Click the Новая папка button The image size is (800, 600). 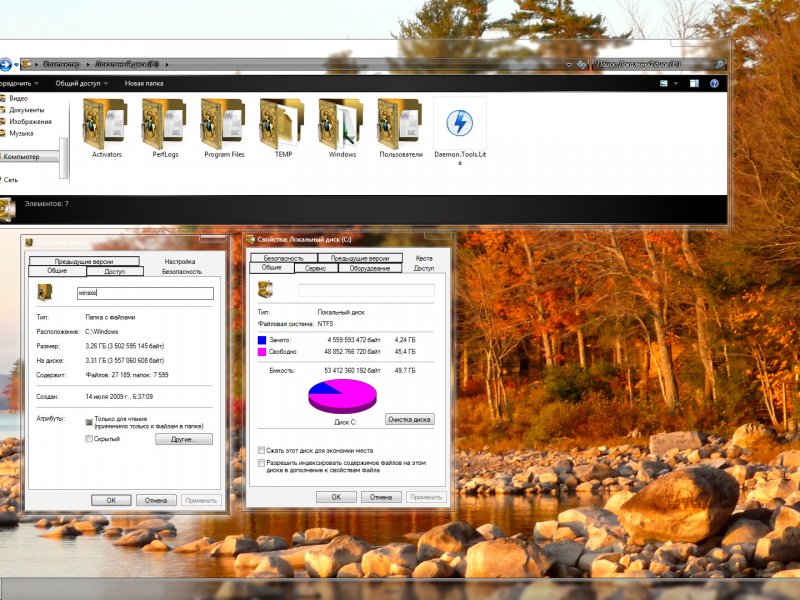(x=144, y=83)
